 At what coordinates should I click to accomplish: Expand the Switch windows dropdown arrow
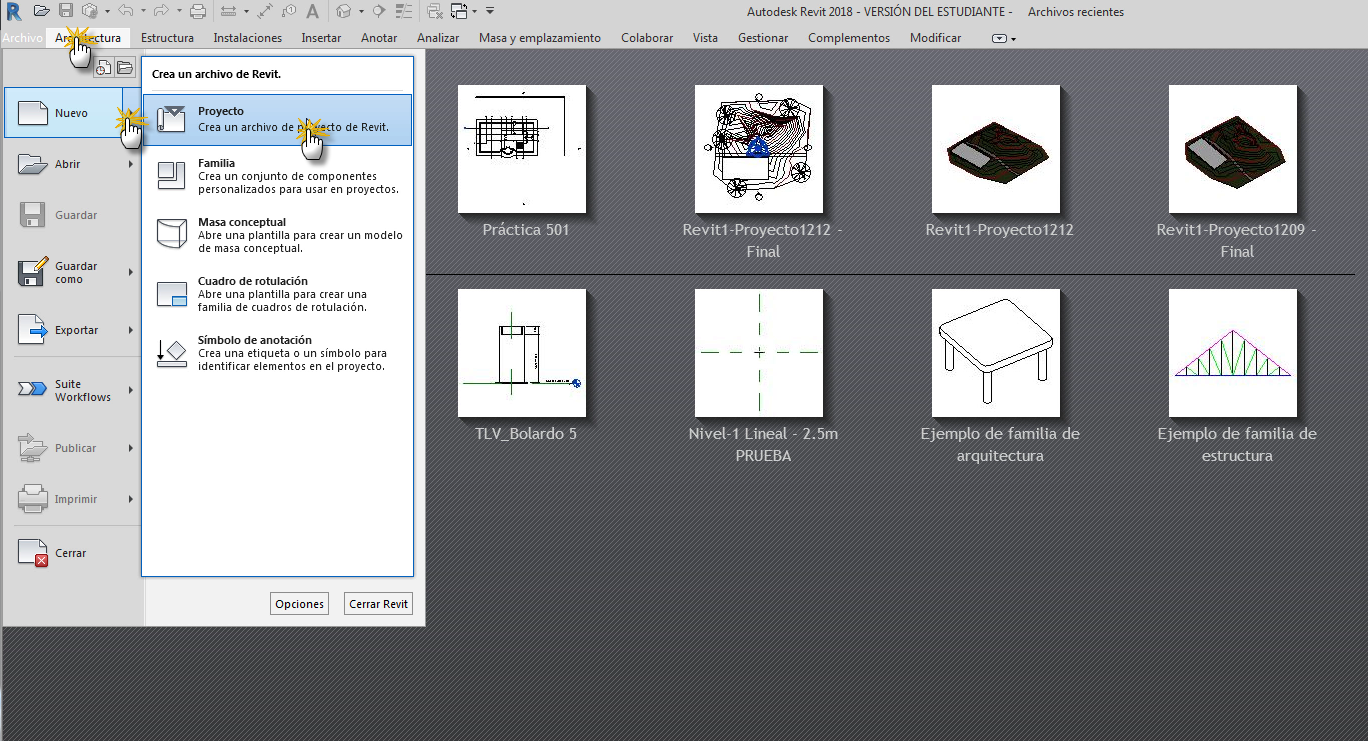[475, 11]
